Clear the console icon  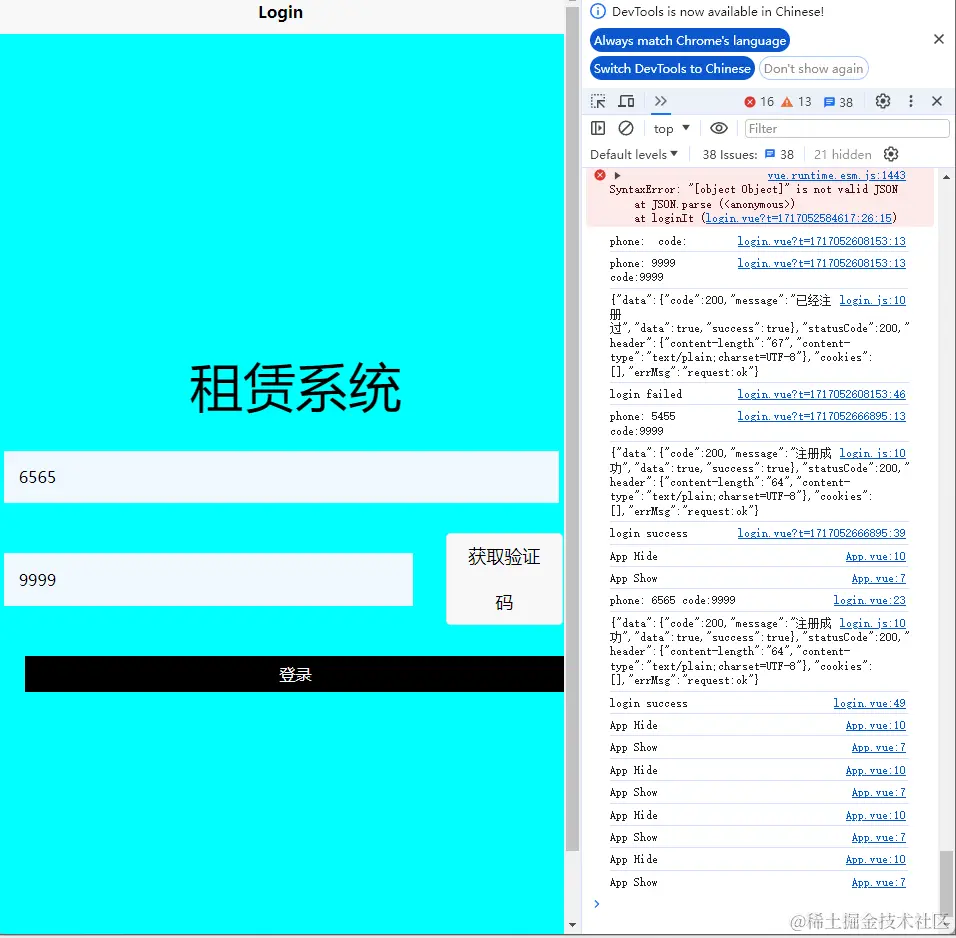coord(626,128)
